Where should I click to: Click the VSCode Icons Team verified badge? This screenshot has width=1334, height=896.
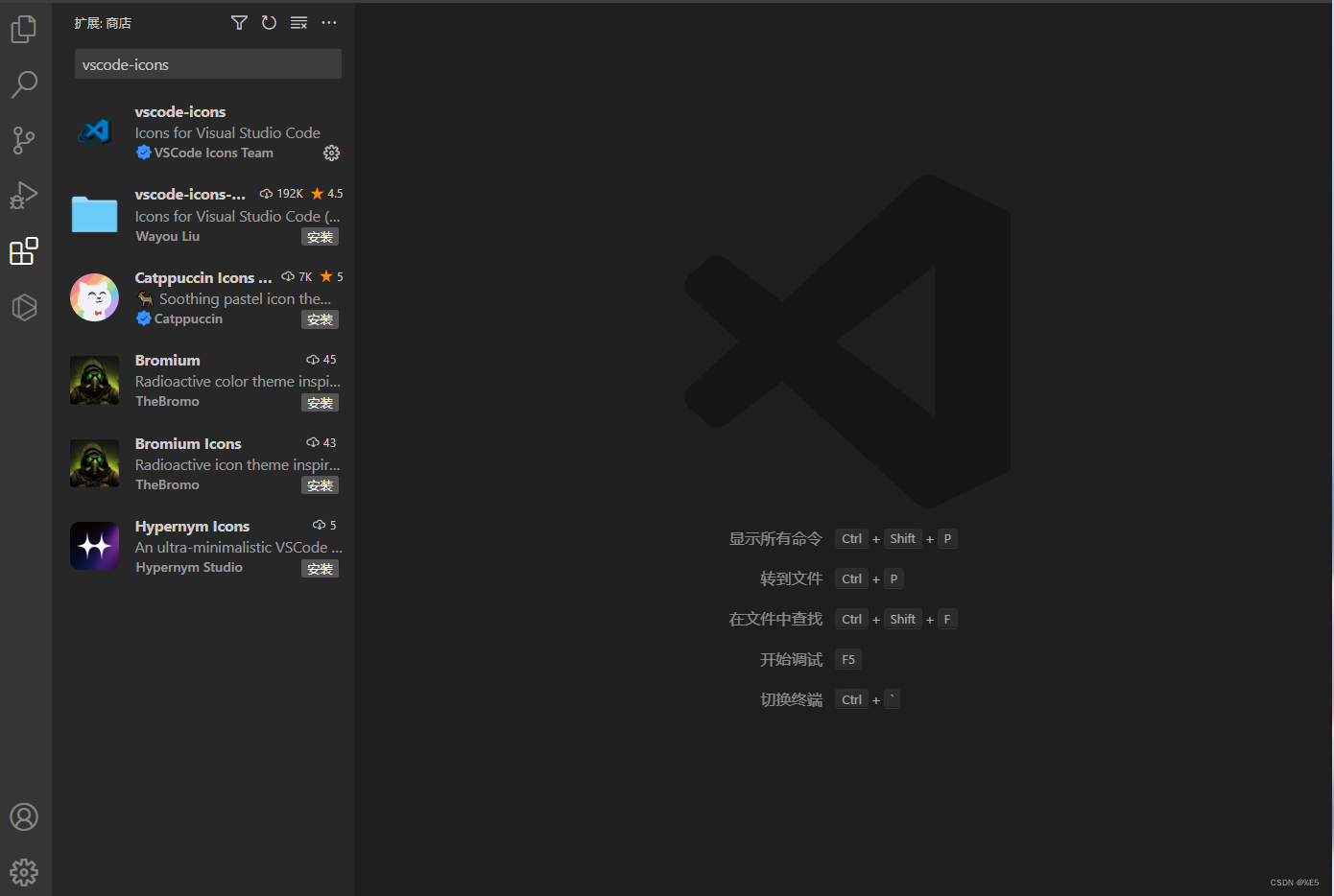point(144,153)
